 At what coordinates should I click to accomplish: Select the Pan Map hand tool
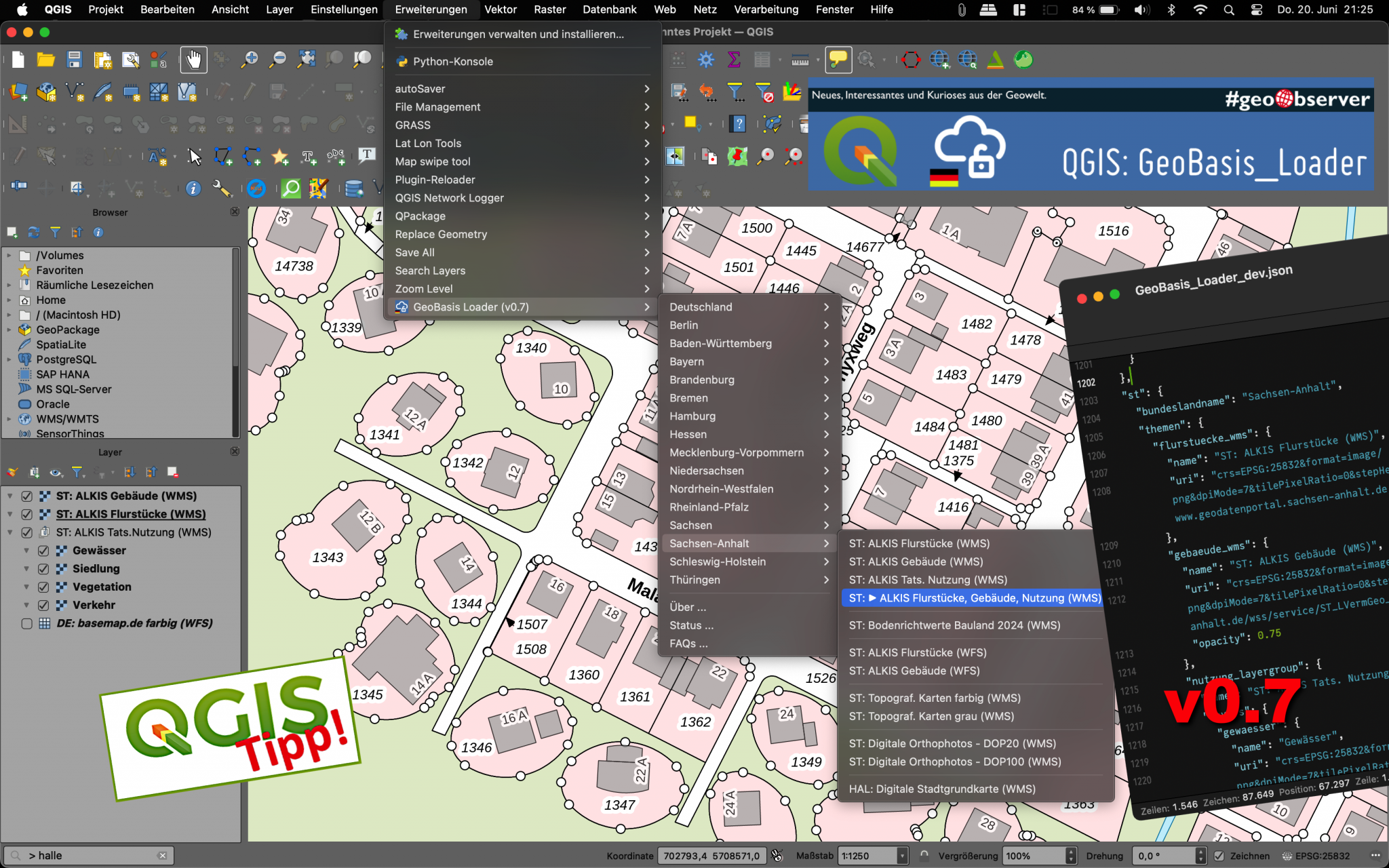tap(194, 60)
